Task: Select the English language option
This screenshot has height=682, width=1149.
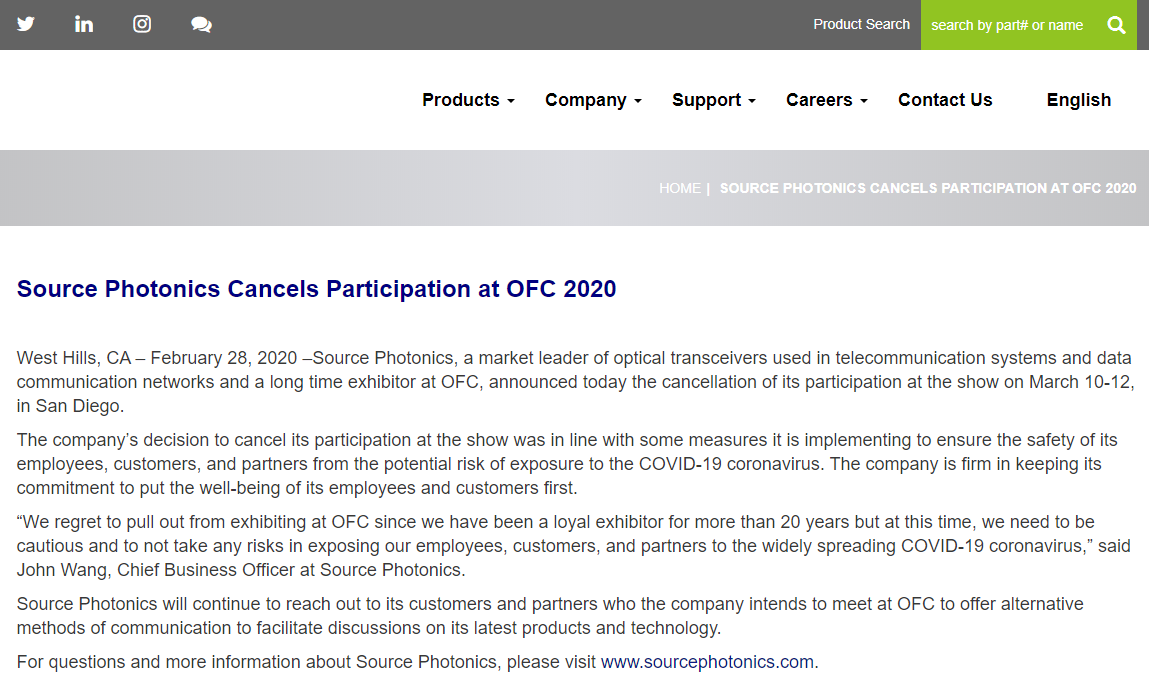Action: coord(1078,100)
